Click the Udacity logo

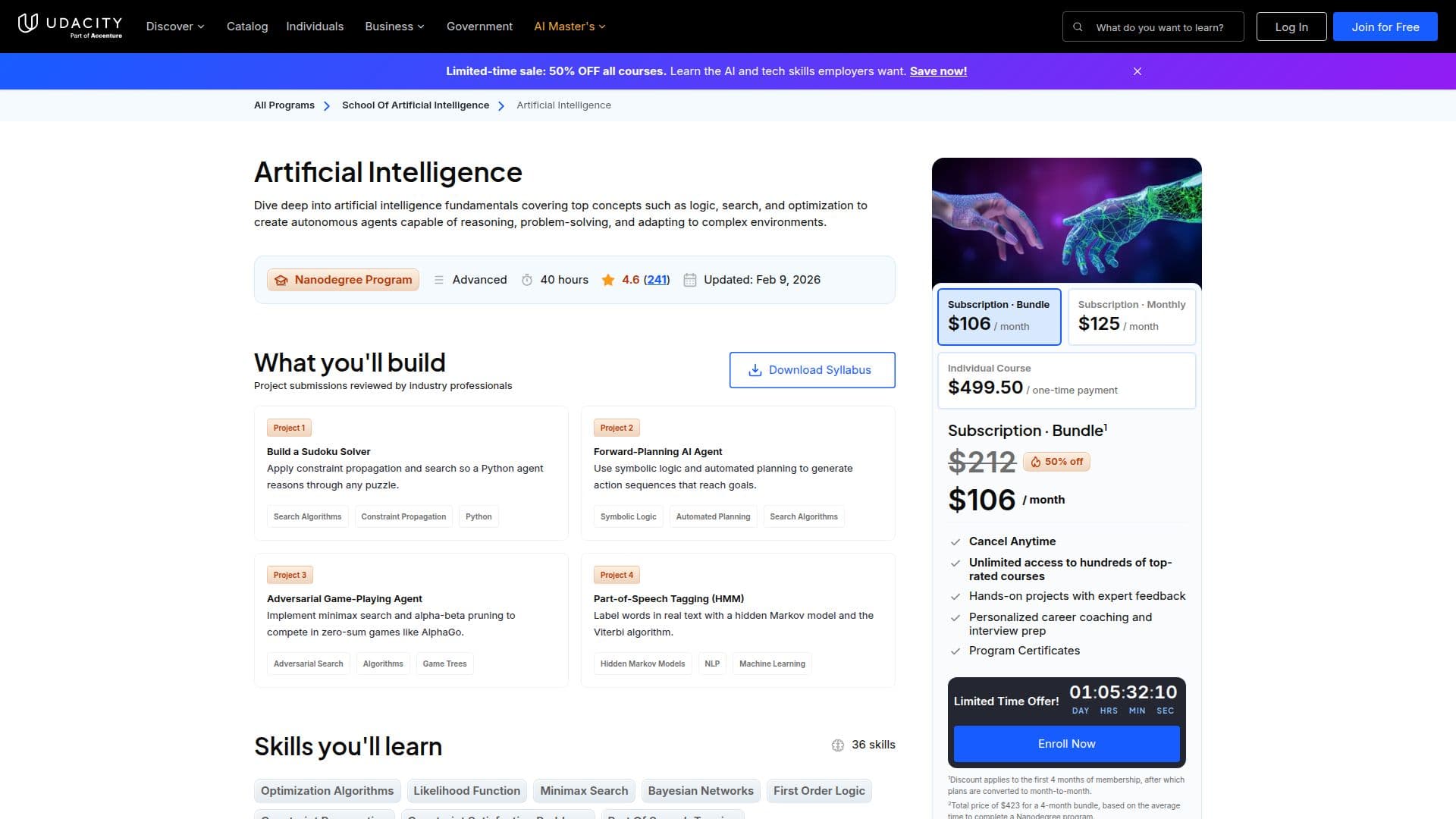click(70, 26)
